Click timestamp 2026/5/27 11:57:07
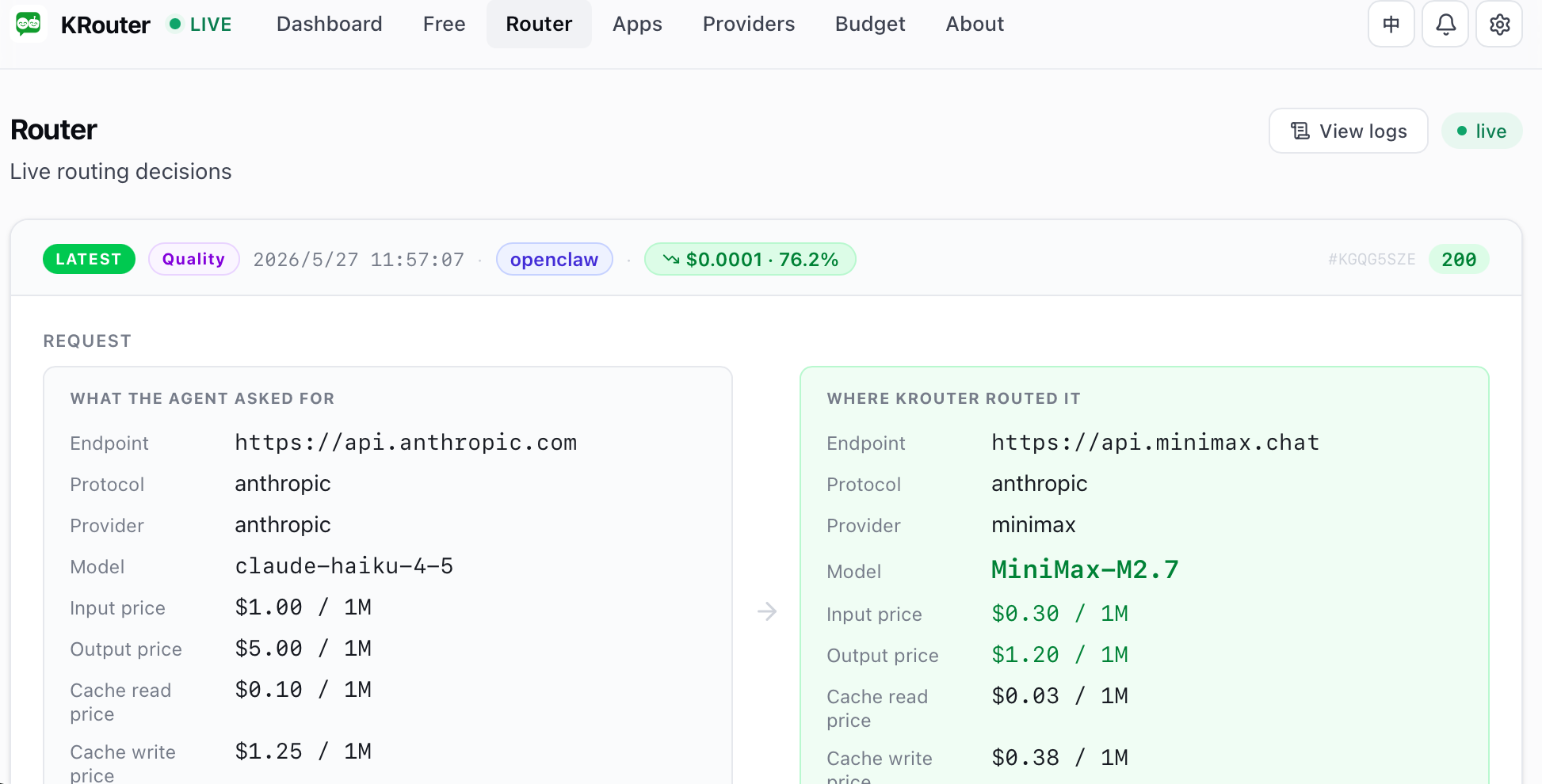The image size is (1542, 784). 358,260
